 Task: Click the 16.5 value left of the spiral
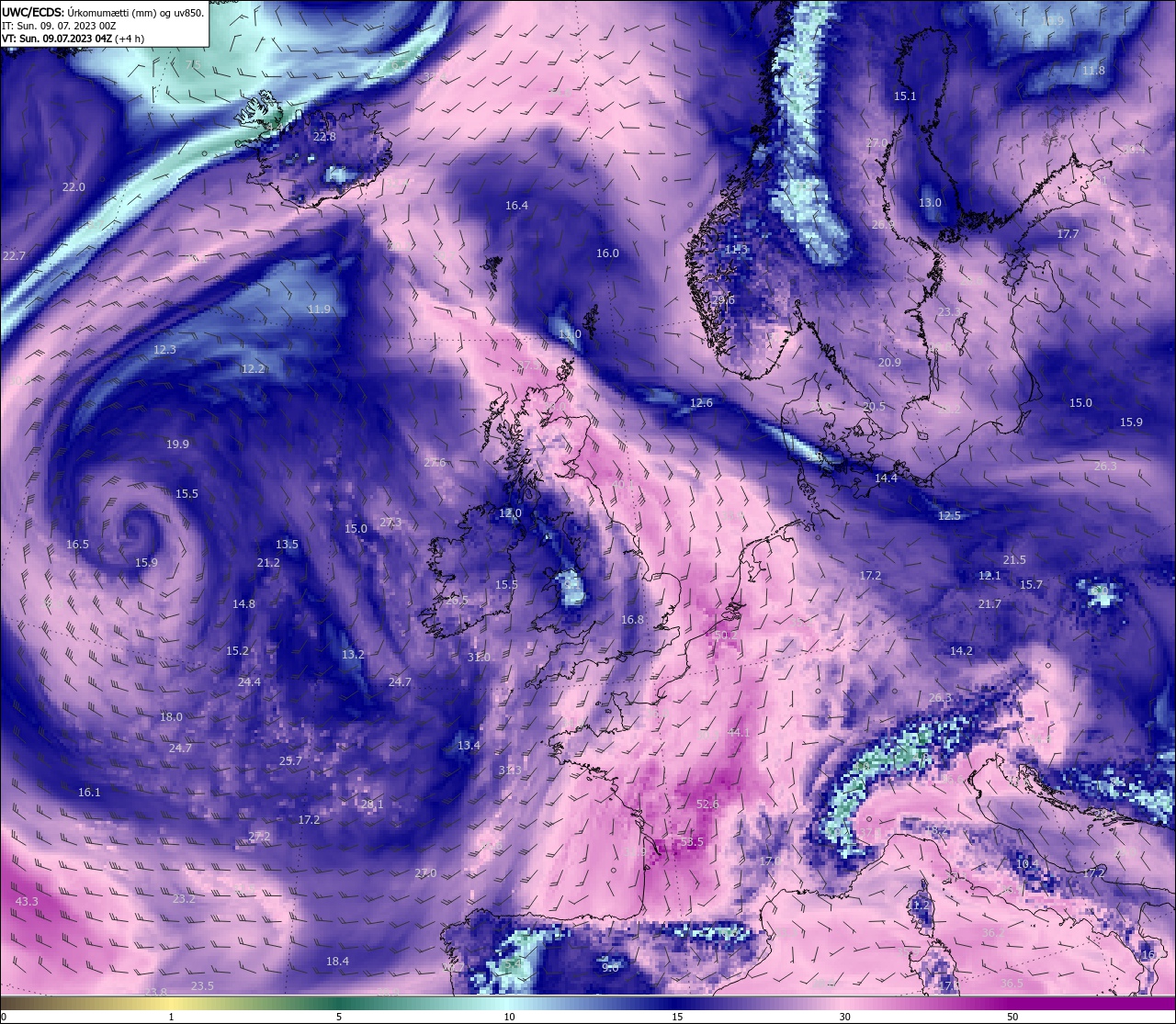[77, 544]
